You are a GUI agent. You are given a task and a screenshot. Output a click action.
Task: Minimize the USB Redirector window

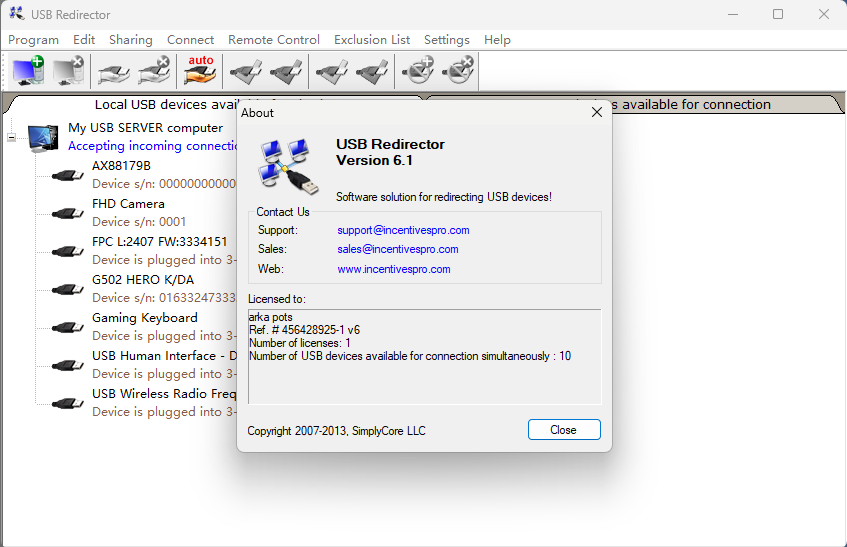click(x=733, y=14)
